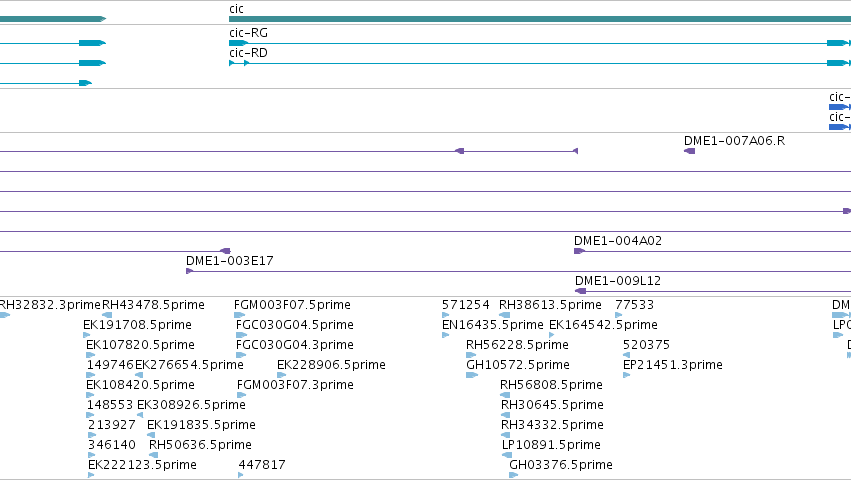Select the cic gene bar

[540, 19]
